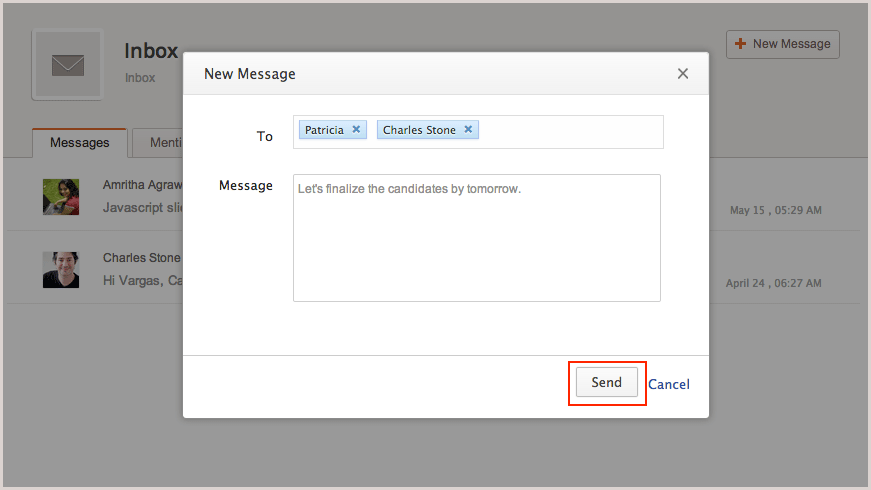Remove the Patricia recipient tag
This screenshot has width=871, height=490.
point(356,130)
